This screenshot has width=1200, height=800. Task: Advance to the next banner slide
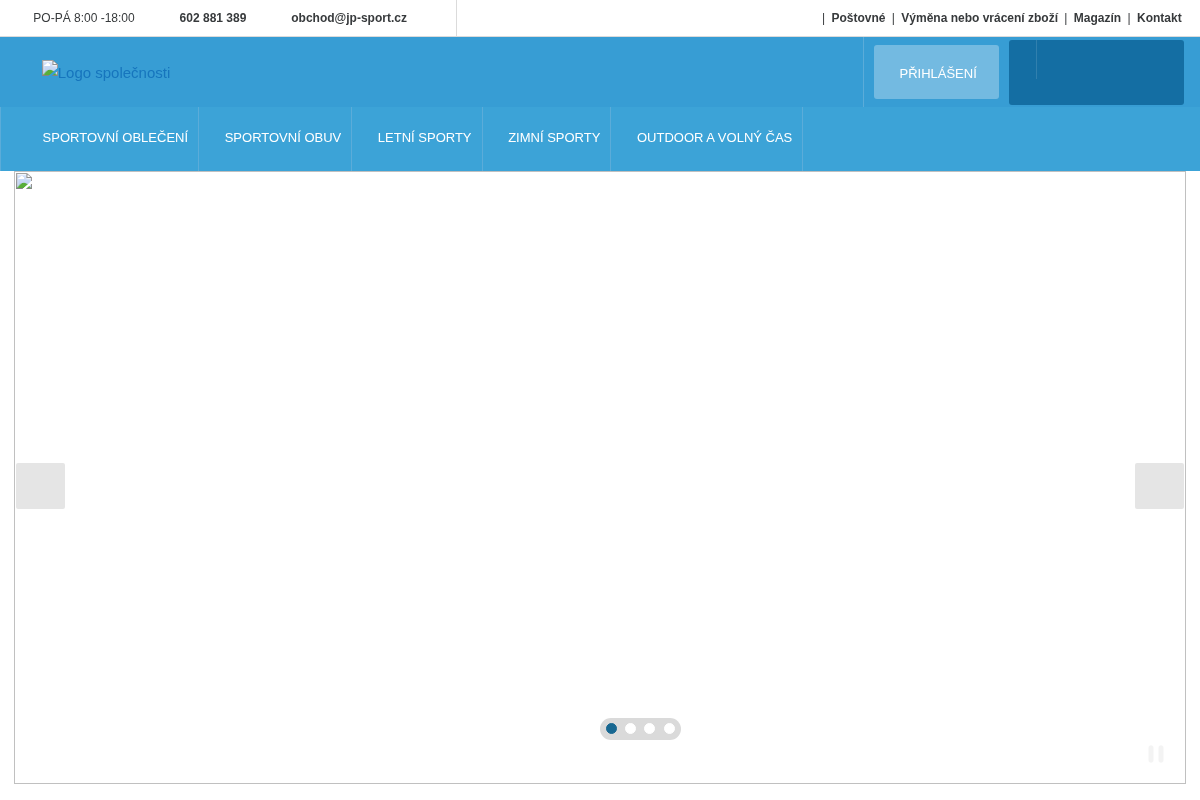[1159, 486]
